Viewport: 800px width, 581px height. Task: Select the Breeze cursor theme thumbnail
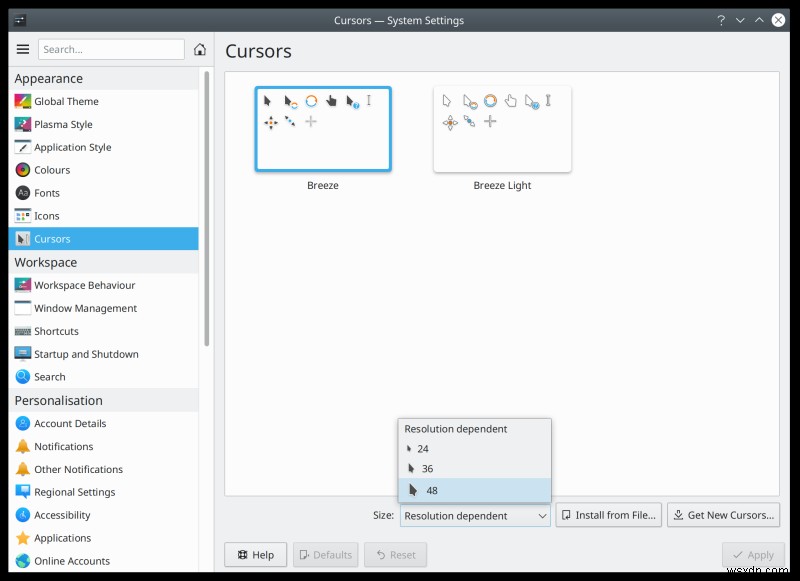pos(323,129)
